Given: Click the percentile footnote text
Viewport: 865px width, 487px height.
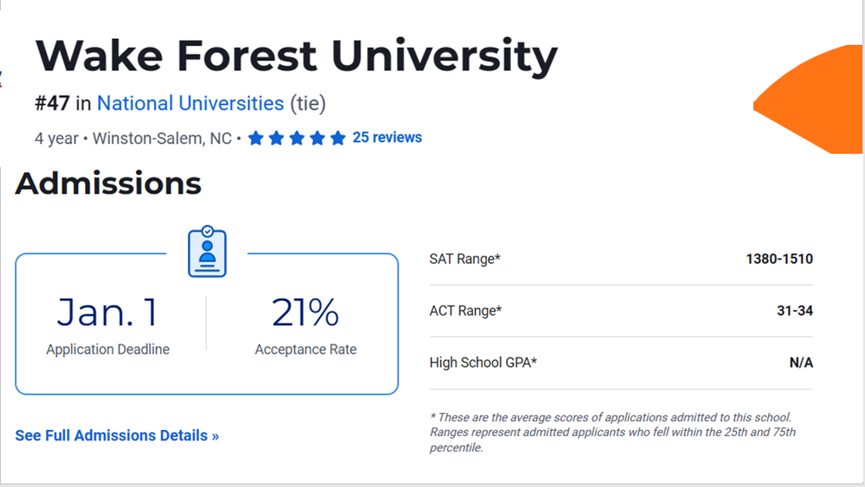Looking at the screenshot, I should [612, 432].
